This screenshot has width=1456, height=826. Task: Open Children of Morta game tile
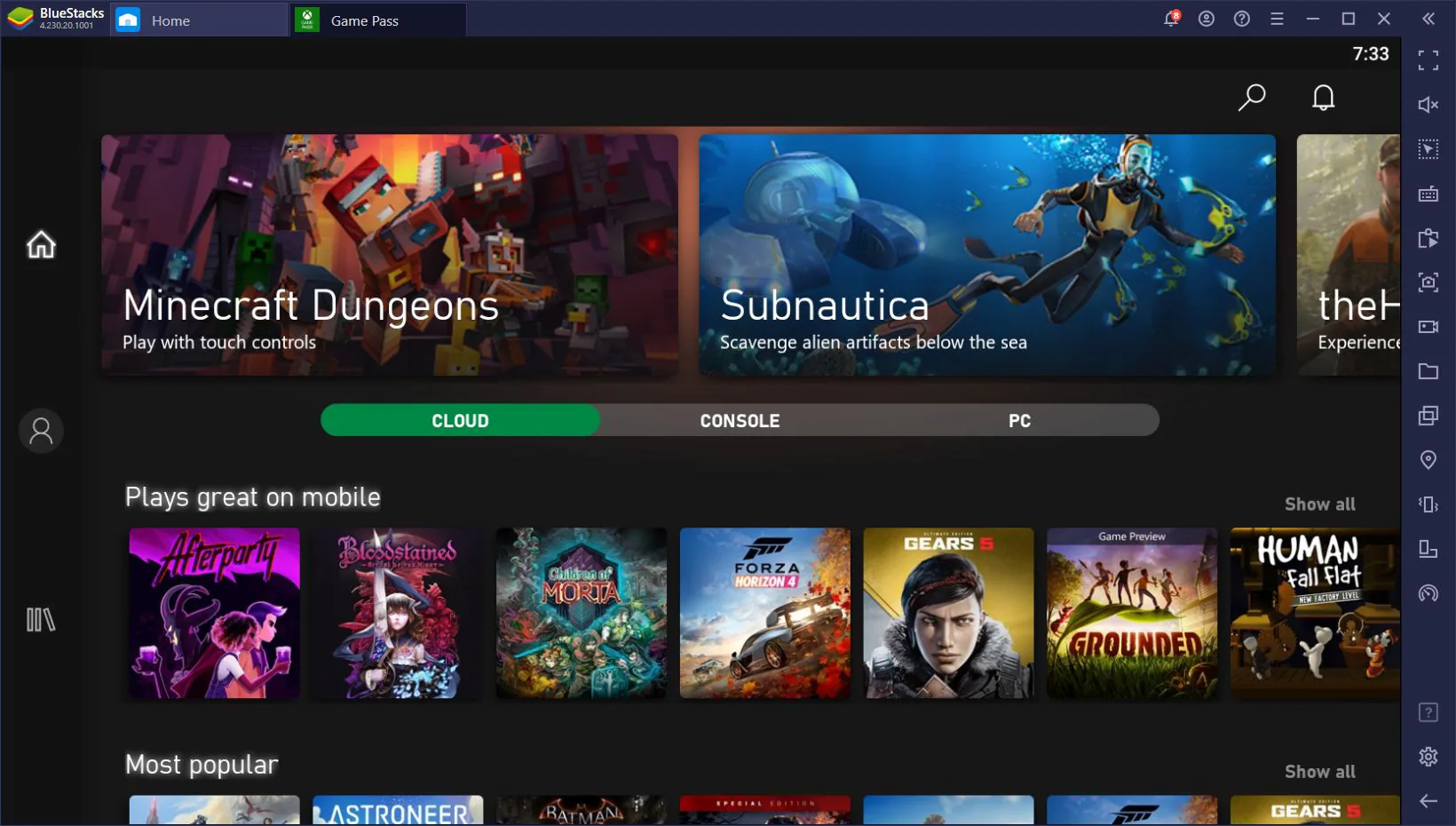(x=582, y=613)
